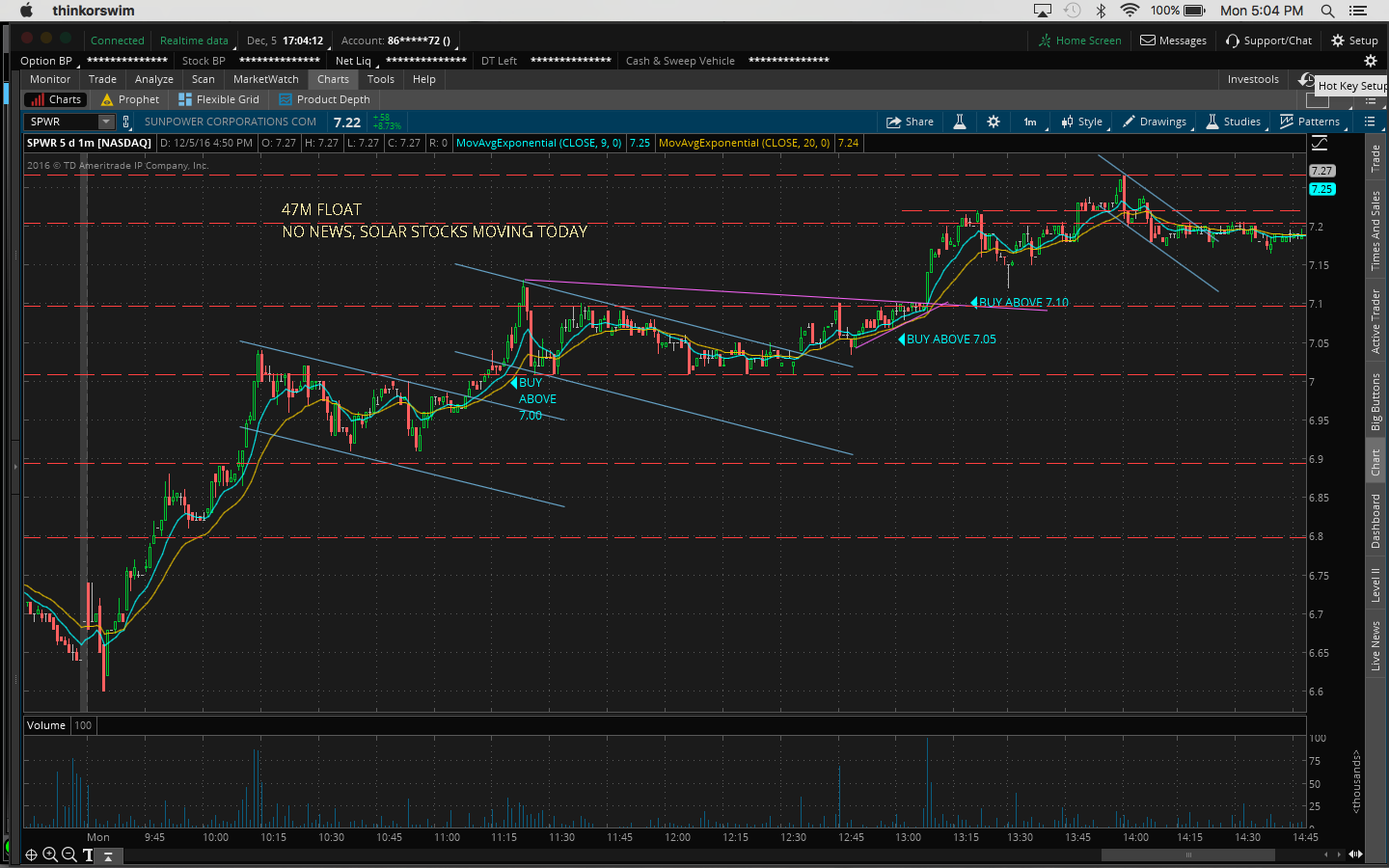Open Messages from the top bar
1389x868 pixels.
[x=1173, y=41]
